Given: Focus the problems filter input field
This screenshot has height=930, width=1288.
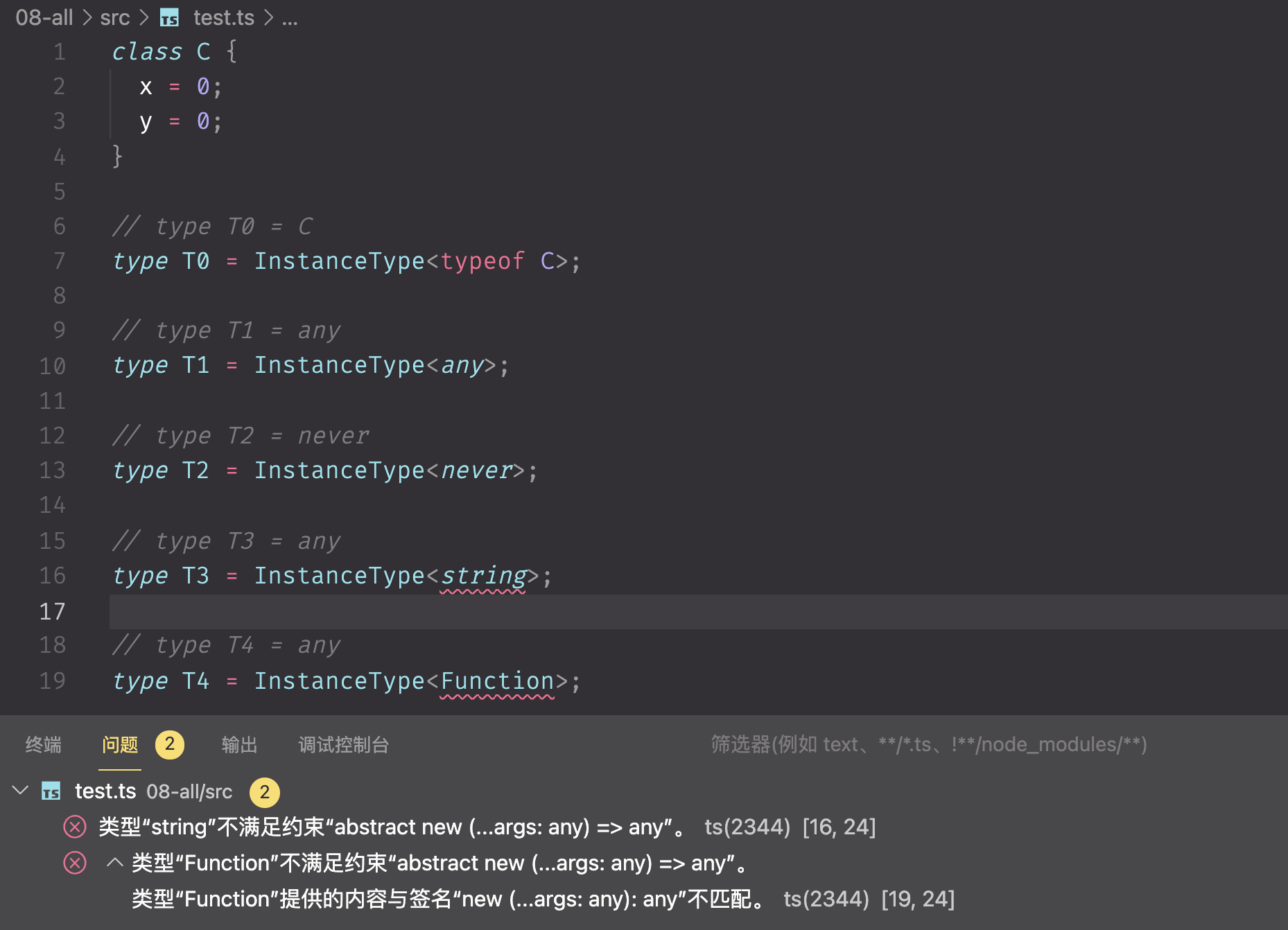Looking at the screenshot, I should coord(929,744).
